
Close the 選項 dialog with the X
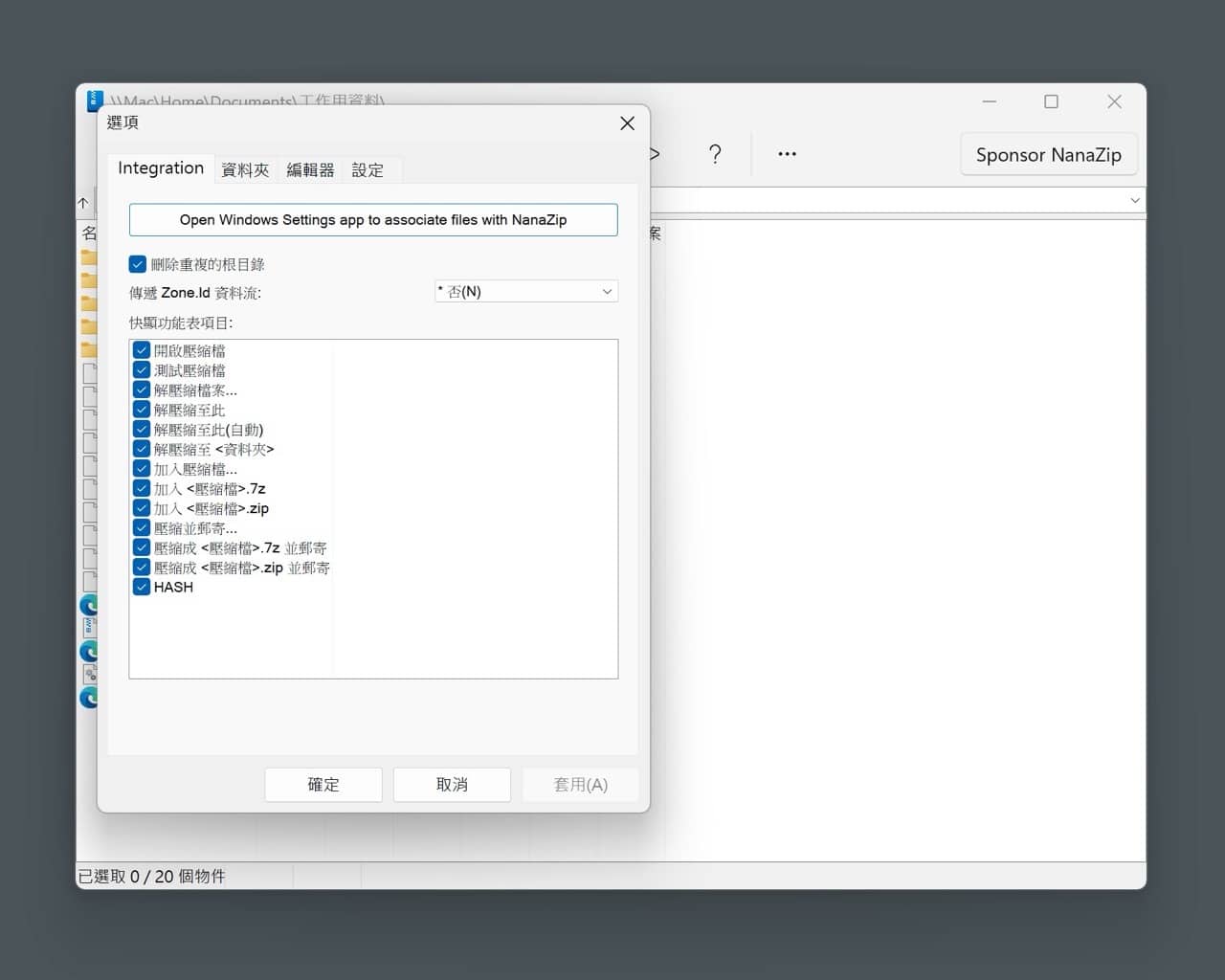(627, 123)
